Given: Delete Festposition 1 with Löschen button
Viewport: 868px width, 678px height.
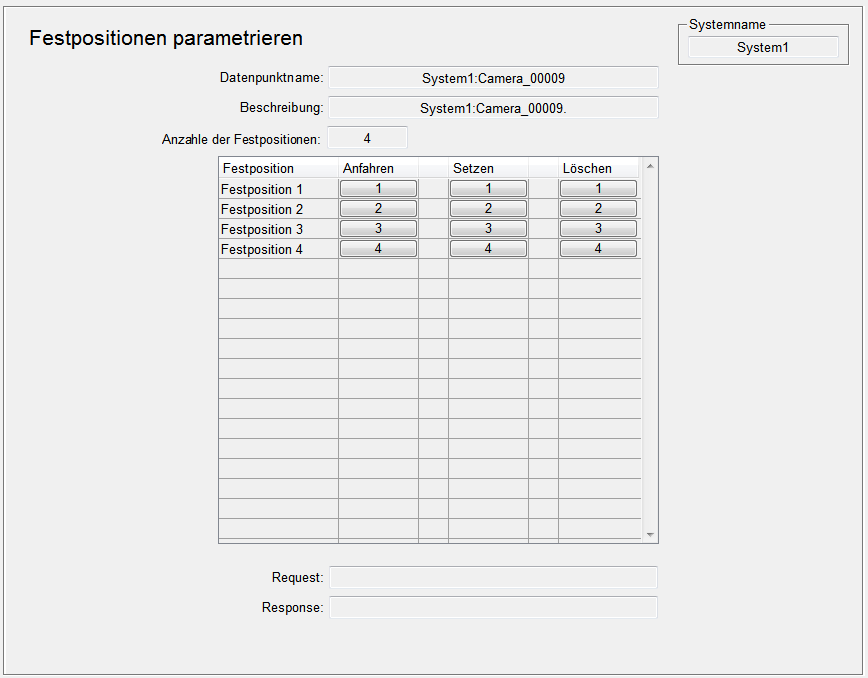Looking at the screenshot, I should [598, 189].
